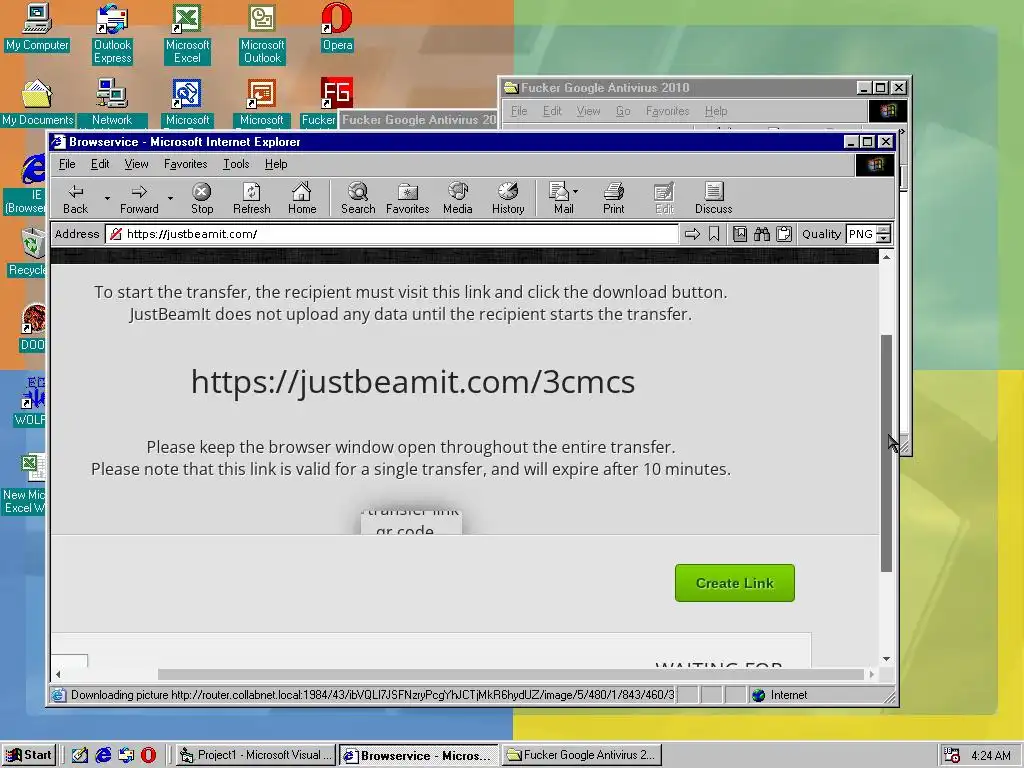Open the Search pane

click(358, 199)
